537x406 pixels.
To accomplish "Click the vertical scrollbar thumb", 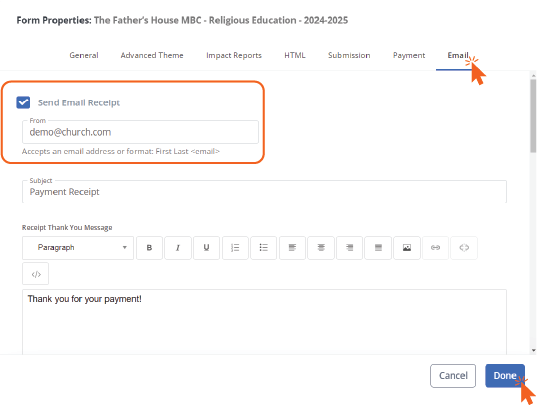I will tap(533, 115).
